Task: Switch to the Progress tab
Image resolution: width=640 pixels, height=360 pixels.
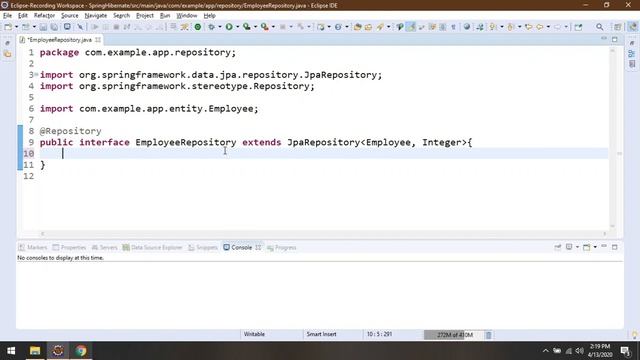Action: click(x=282, y=247)
